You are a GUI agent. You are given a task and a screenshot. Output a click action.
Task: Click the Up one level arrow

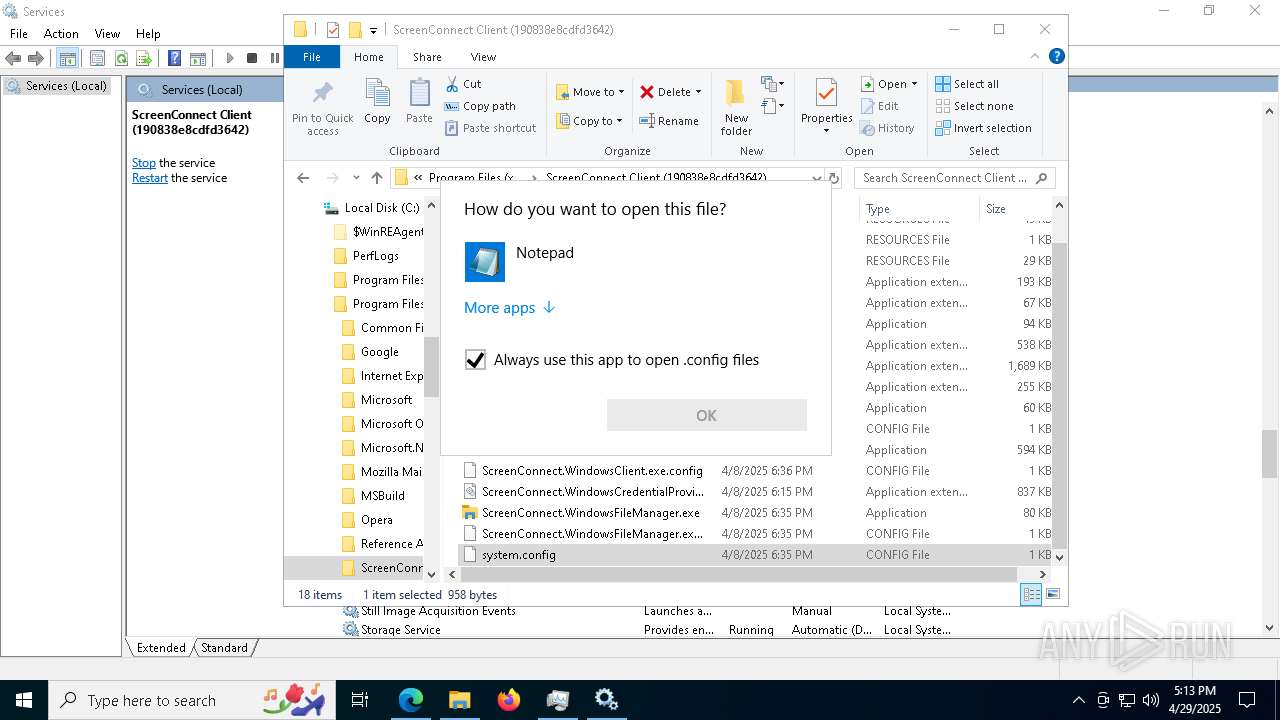(377, 178)
